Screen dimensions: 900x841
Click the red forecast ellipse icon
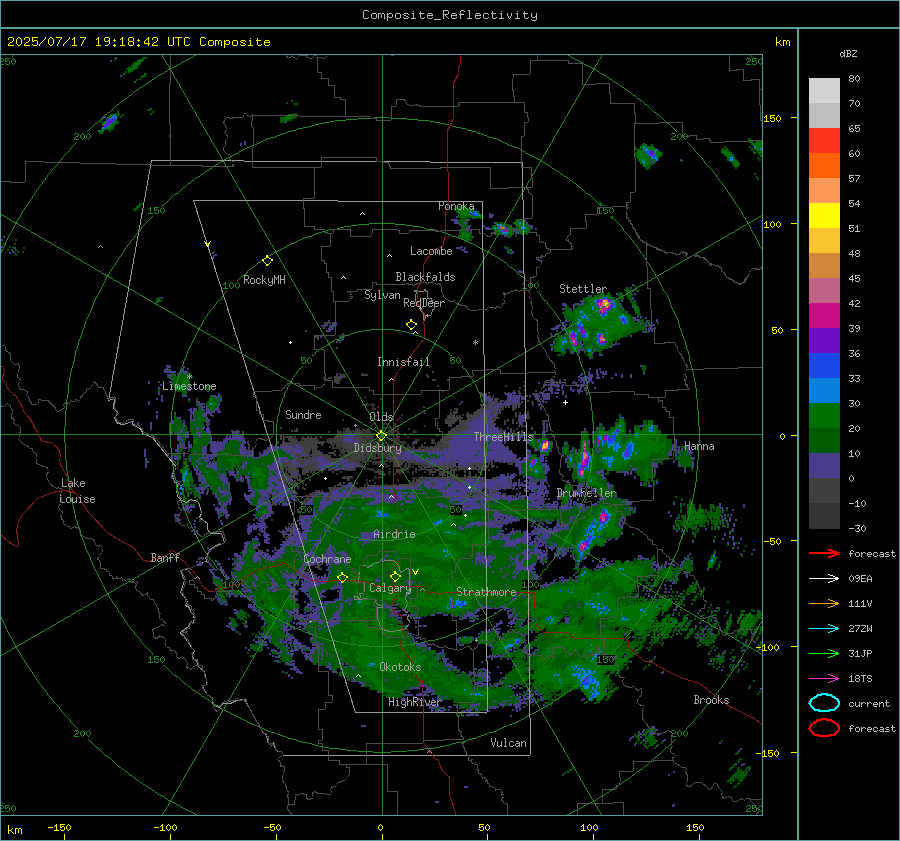coord(824,728)
